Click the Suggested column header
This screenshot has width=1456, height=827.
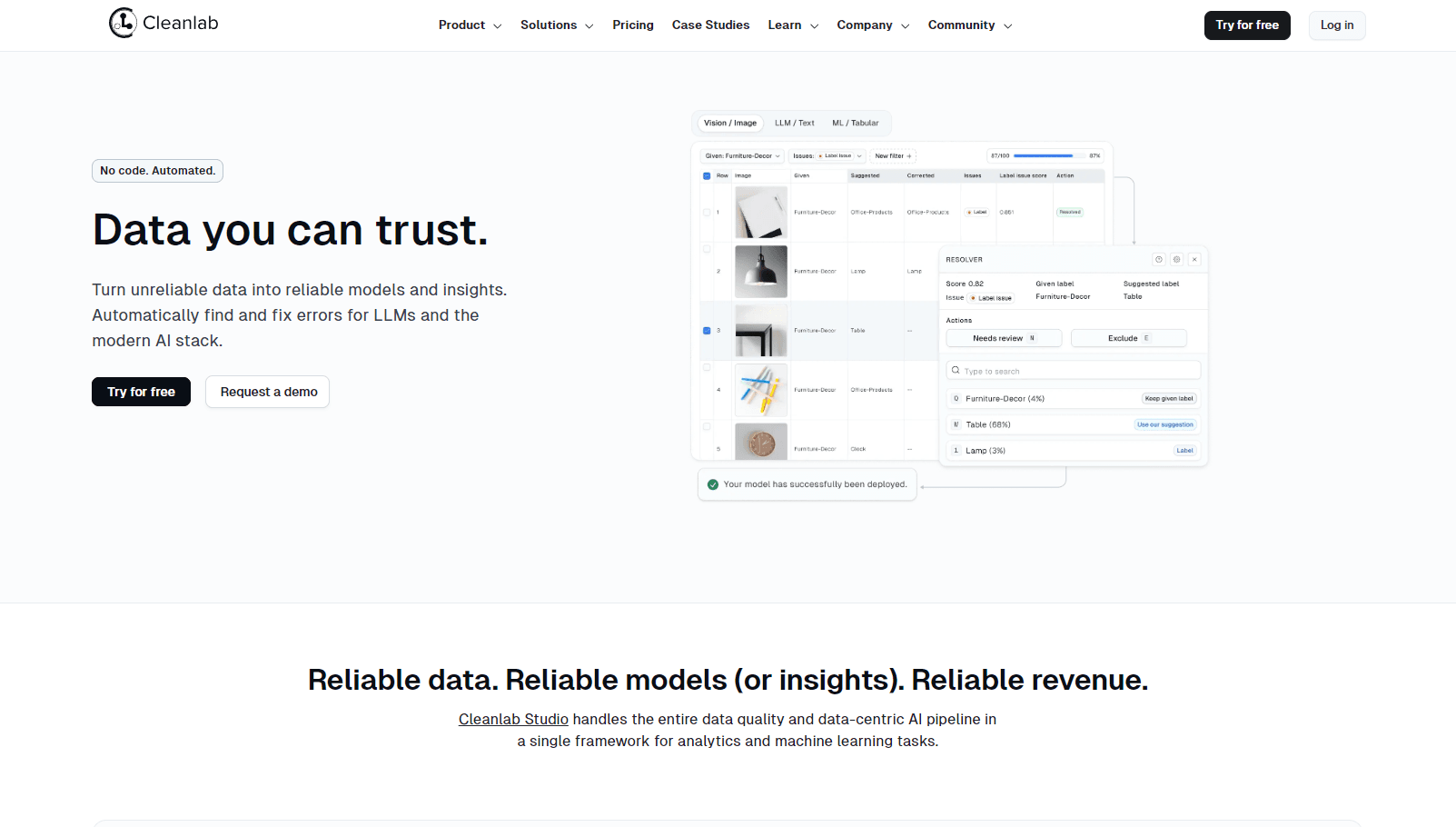click(865, 176)
